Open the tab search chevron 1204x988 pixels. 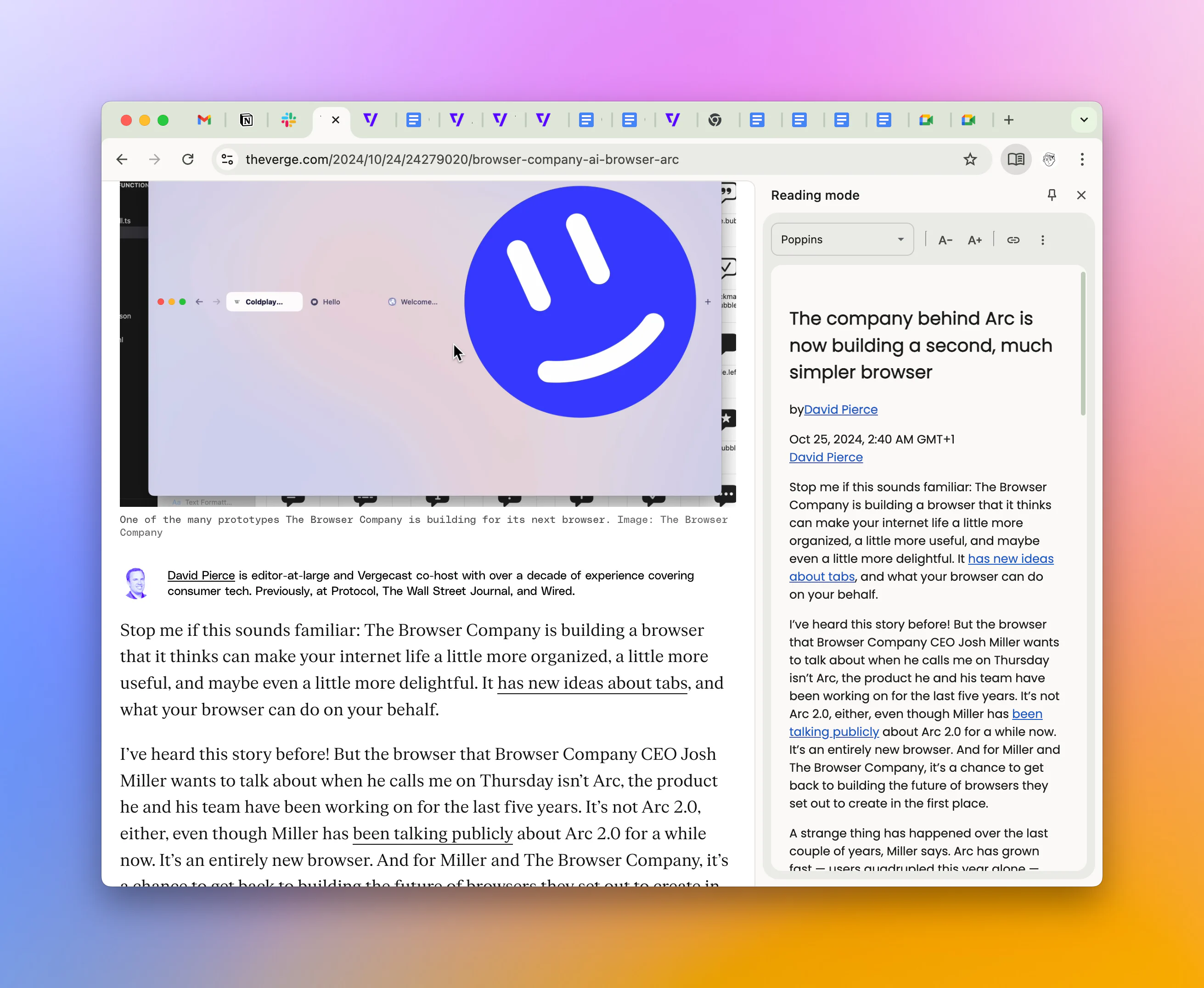pyautogui.click(x=1084, y=120)
